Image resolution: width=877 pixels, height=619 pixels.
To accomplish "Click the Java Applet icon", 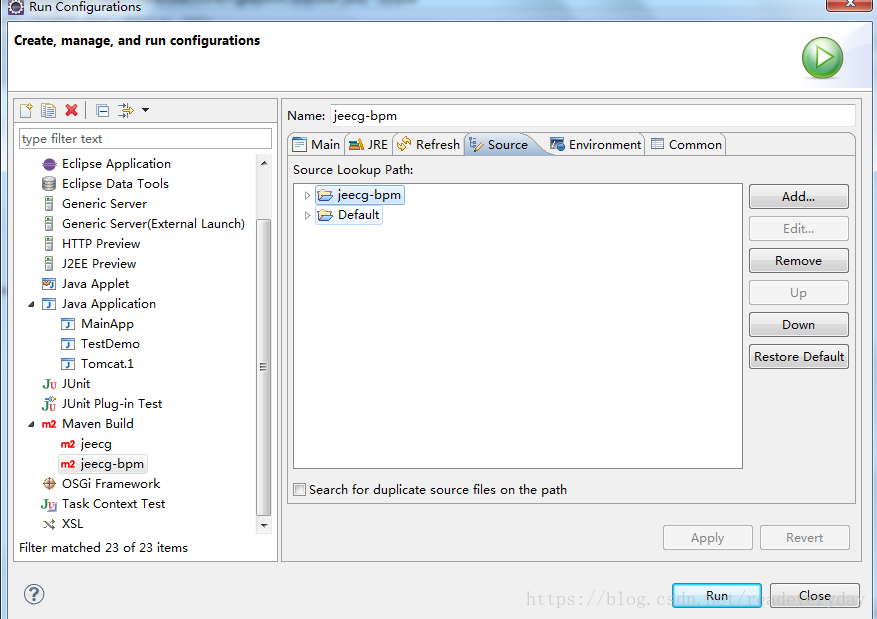I will pyautogui.click(x=49, y=284).
